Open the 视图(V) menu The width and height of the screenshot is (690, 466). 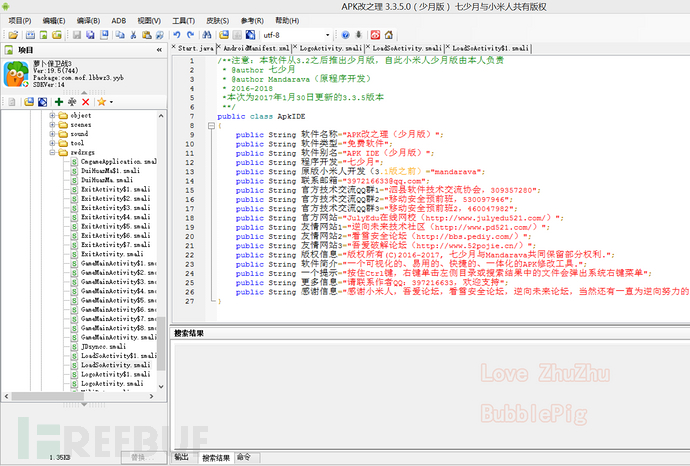click(x=149, y=21)
